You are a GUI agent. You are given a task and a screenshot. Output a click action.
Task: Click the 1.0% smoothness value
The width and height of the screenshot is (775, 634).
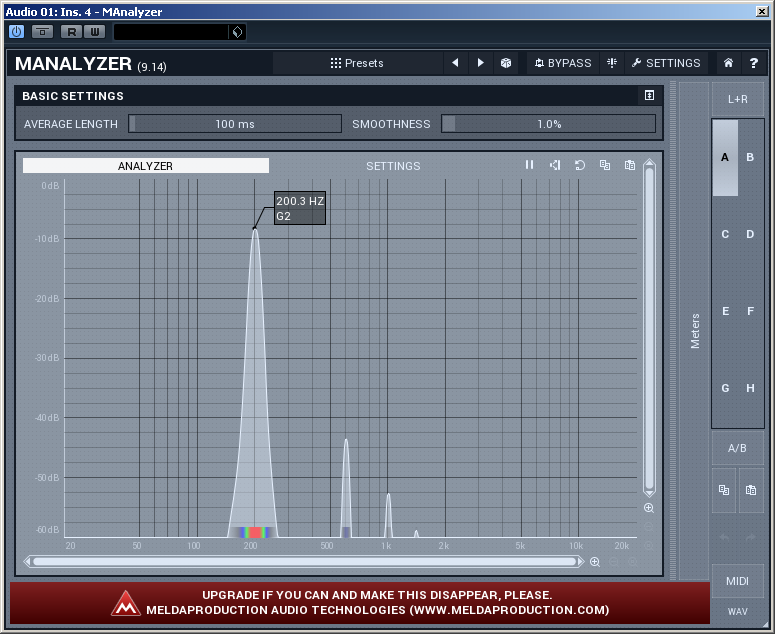click(549, 124)
